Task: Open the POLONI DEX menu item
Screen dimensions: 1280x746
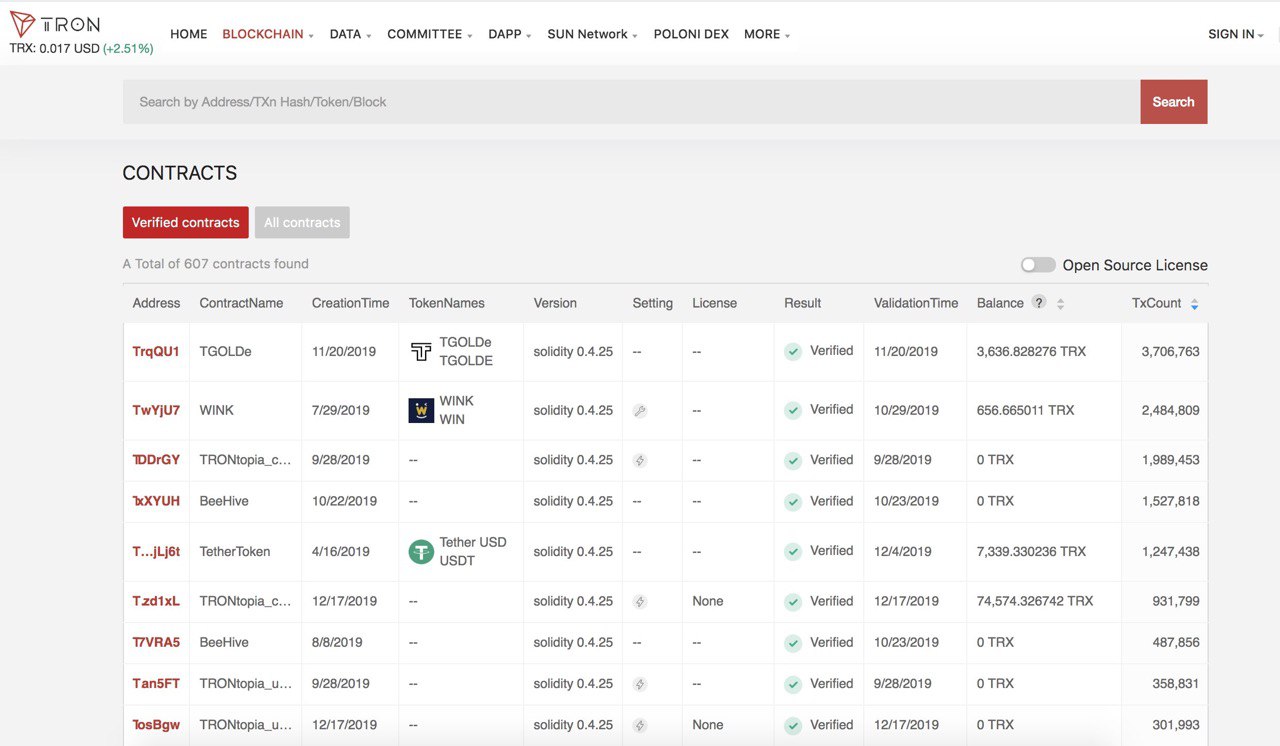Action: tap(691, 34)
